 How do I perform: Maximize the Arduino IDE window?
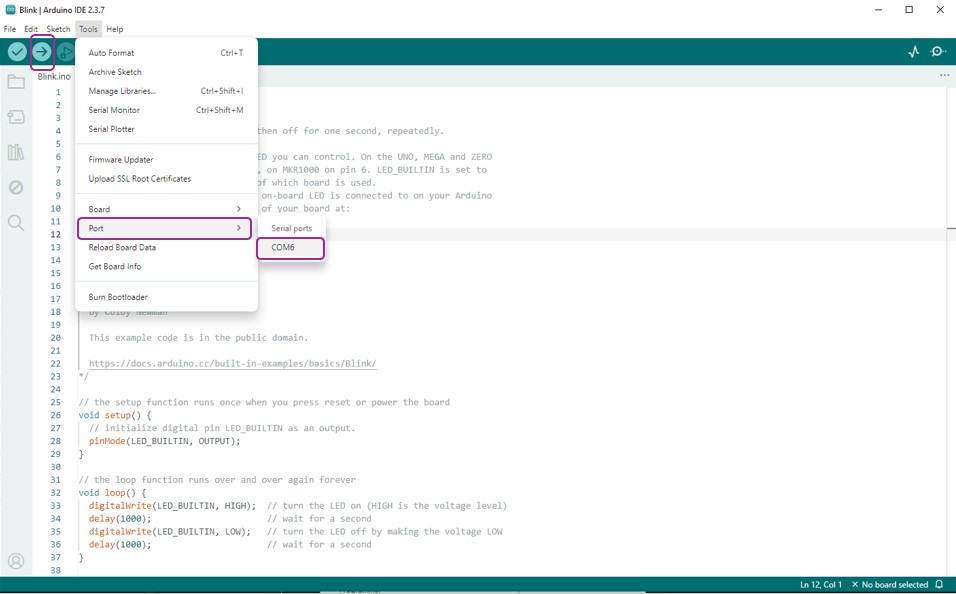click(909, 10)
